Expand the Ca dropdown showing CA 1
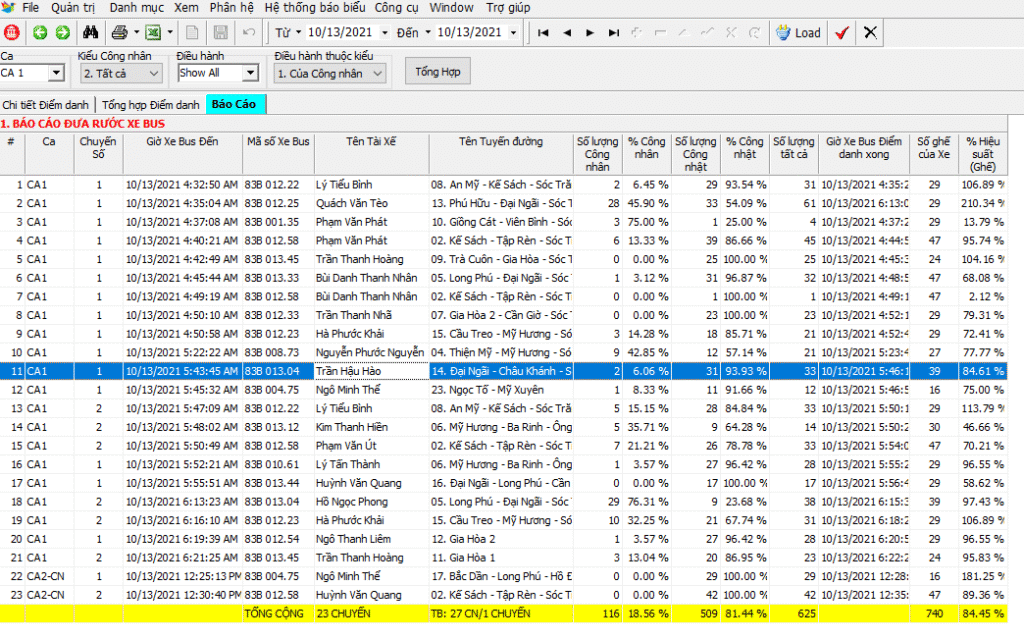 pos(57,73)
